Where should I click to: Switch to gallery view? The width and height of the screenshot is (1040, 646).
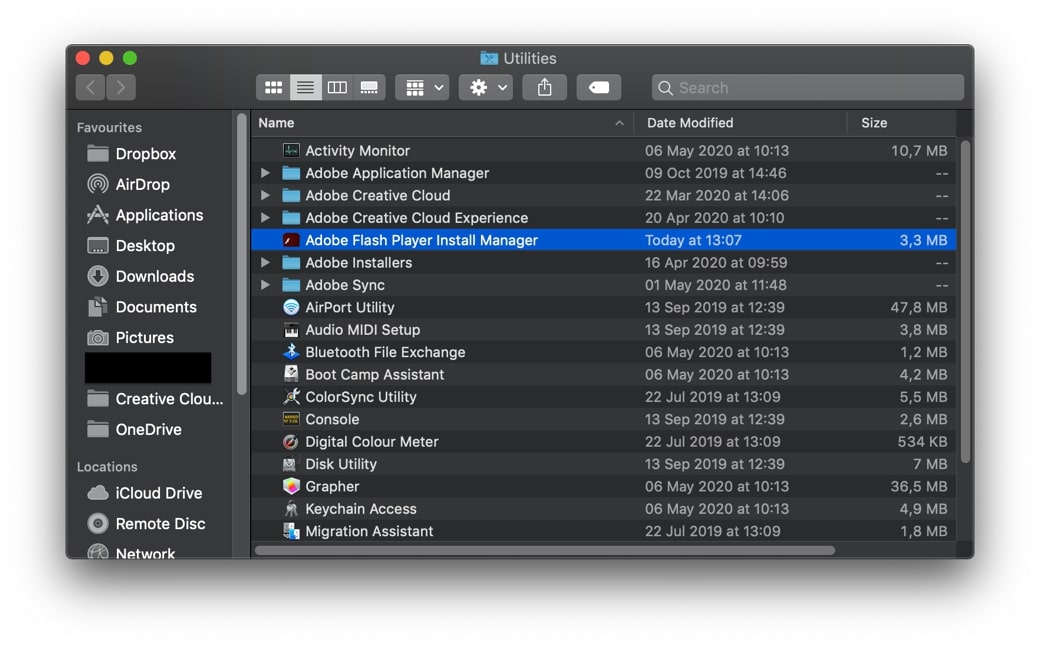point(369,87)
